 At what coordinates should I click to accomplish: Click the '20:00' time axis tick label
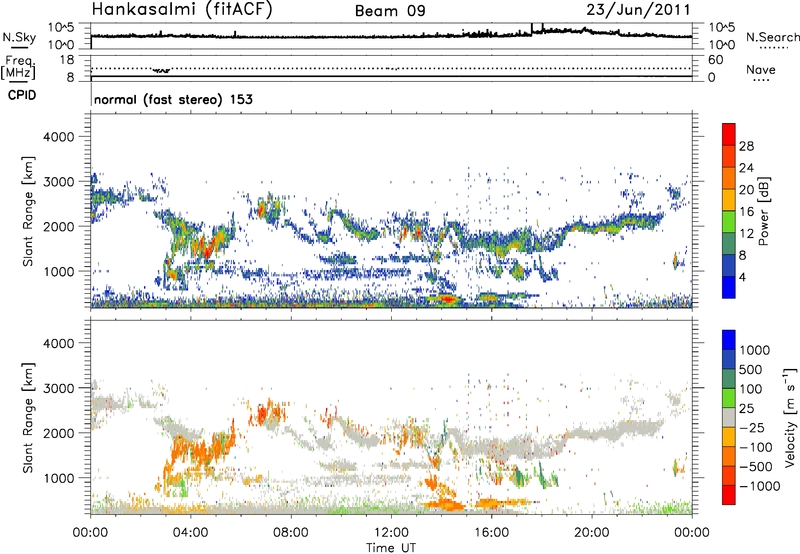(x=591, y=533)
